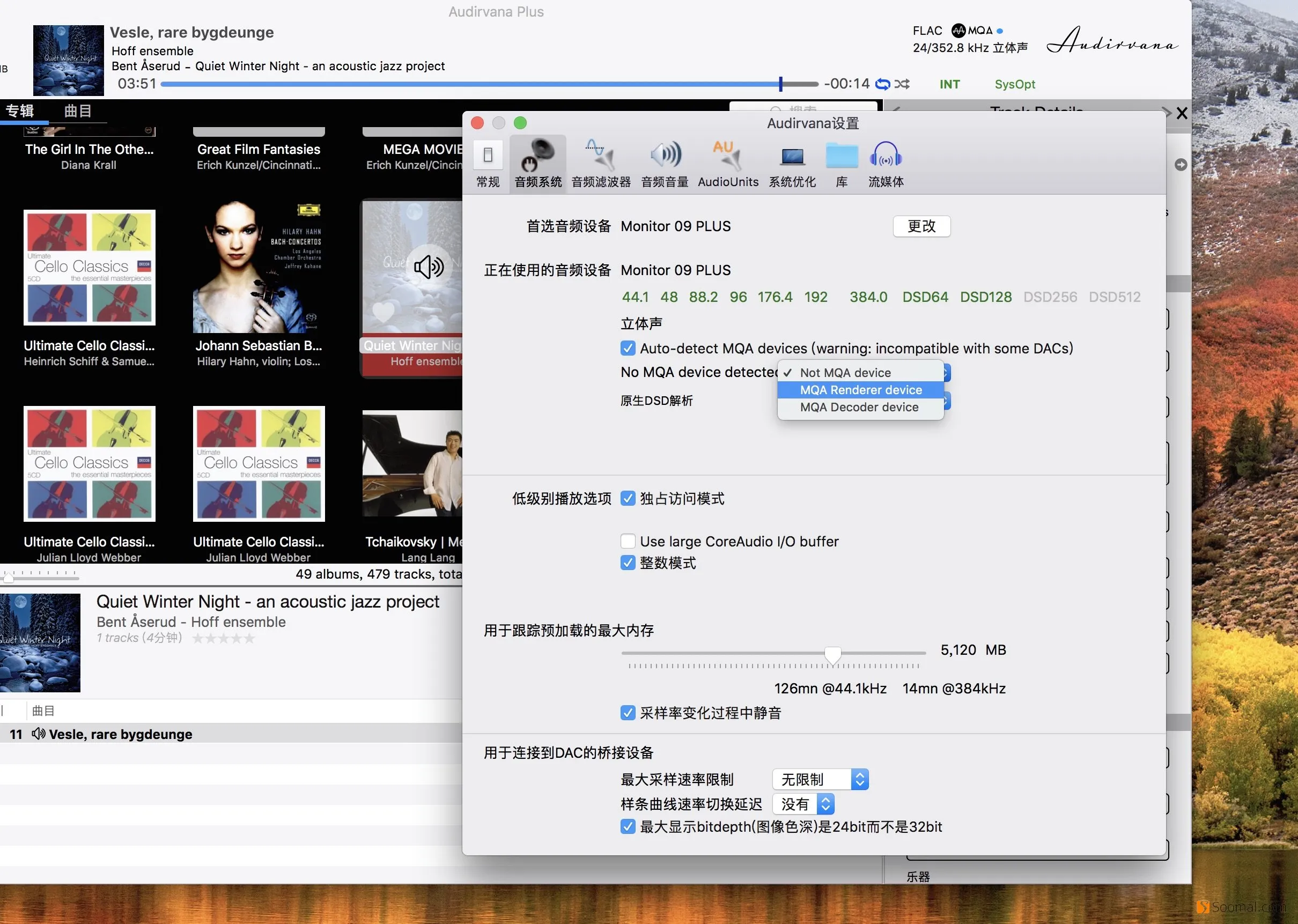Disable Auto-detect MQA devices checkbox
This screenshot has height=924, width=1298.
pyautogui.click(x=627, y=348)
